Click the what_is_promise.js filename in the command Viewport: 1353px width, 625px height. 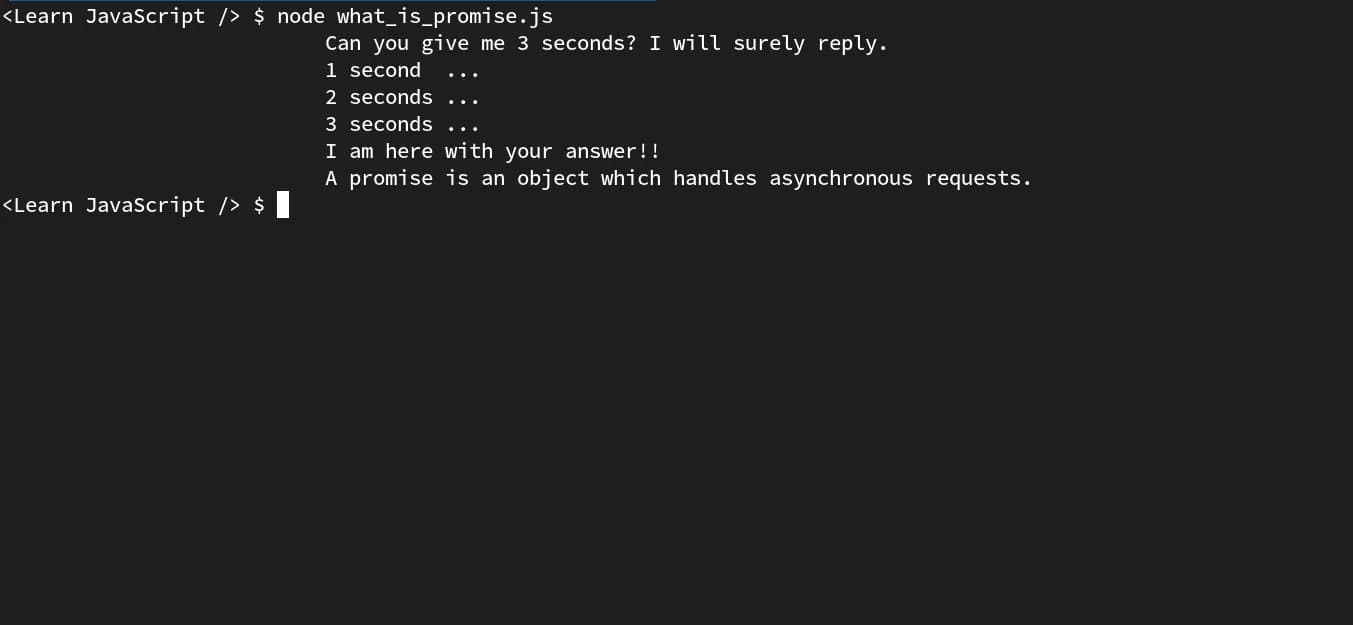(444, 17)
